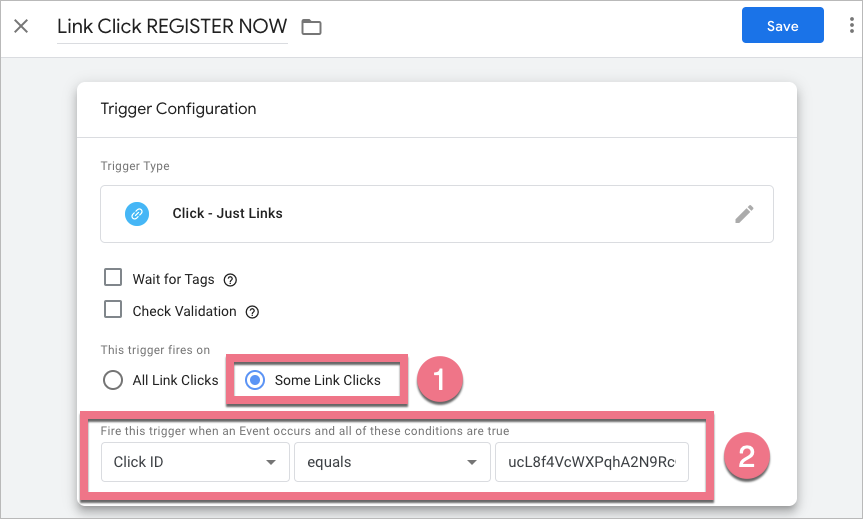The height and width of the screenshot is (519, 863).
Task: Open help icon next to Check Validation
Action: pyautogui.click(x=252, y=312)
